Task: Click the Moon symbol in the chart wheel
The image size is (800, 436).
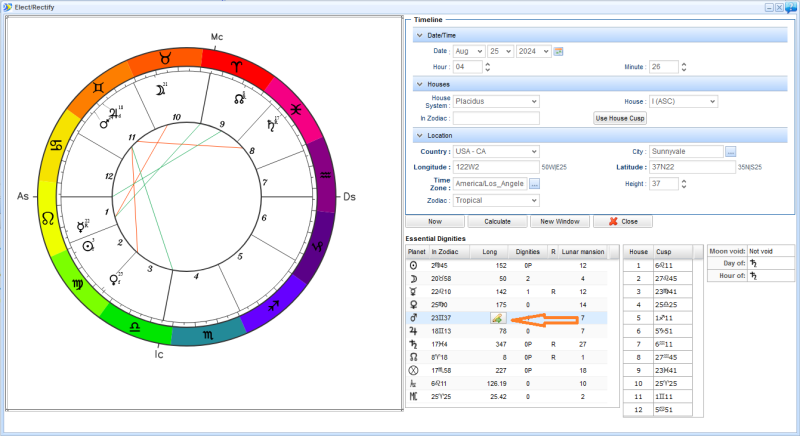Action: point(159,90)
